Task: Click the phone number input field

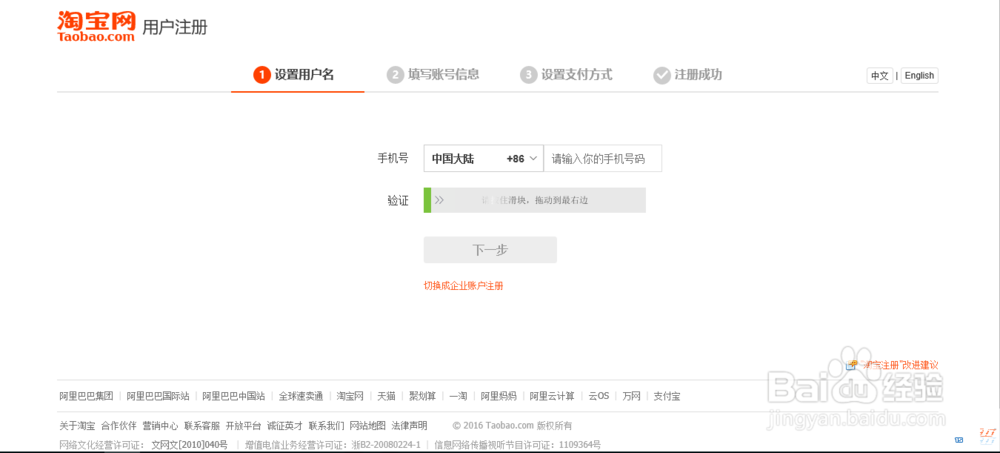Action: [603, 159]
